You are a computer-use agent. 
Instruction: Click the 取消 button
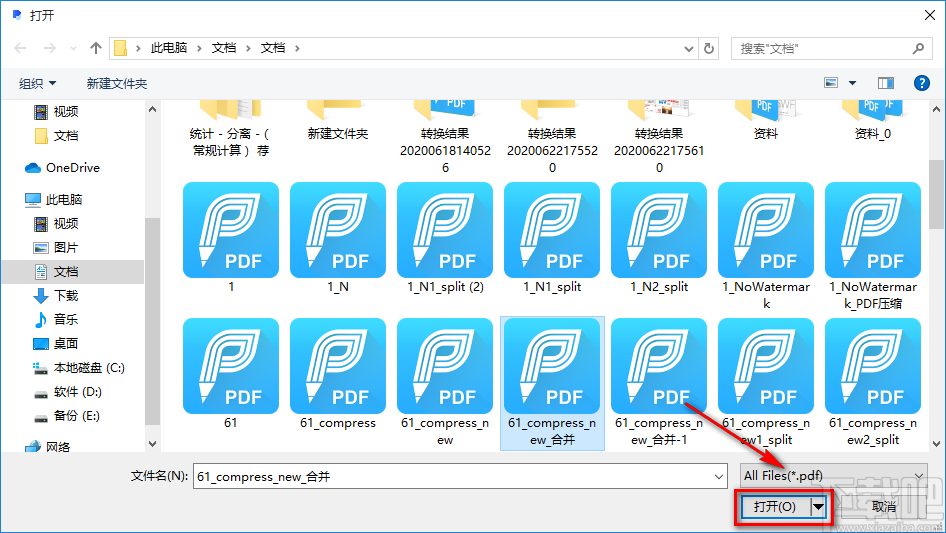884,507
